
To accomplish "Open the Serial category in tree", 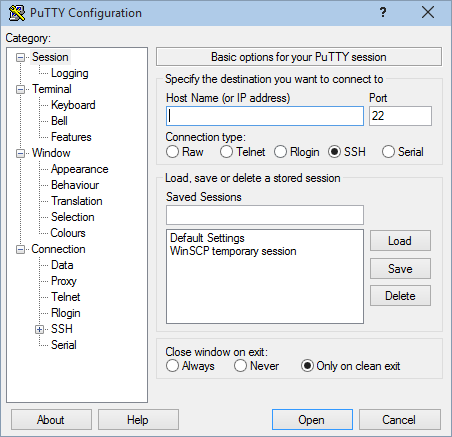I will pos(64,345).
